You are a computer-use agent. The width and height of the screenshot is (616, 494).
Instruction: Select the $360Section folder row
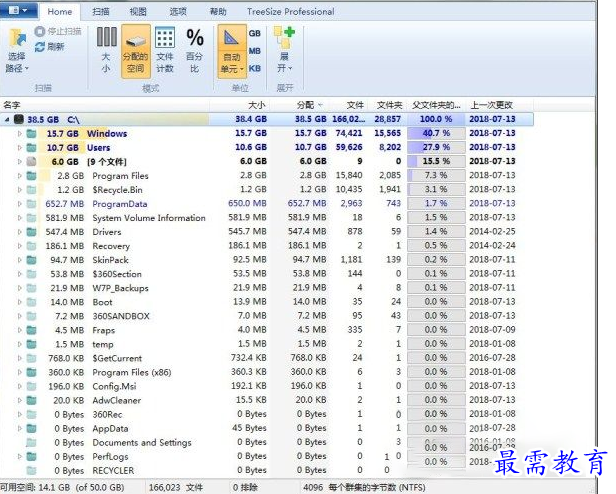point(267,274)
